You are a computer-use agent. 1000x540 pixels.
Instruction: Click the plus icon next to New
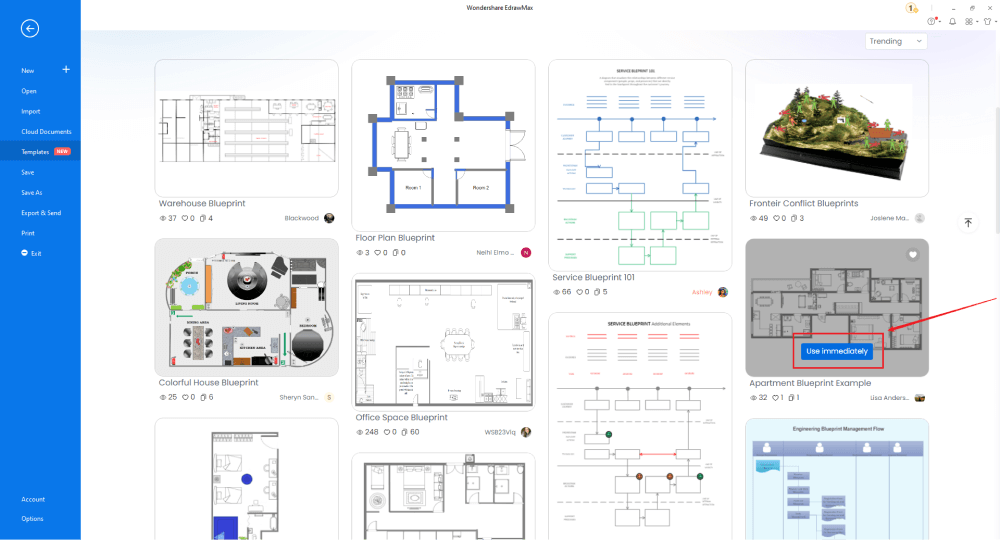pyautogui.click(x=66, y=69)
